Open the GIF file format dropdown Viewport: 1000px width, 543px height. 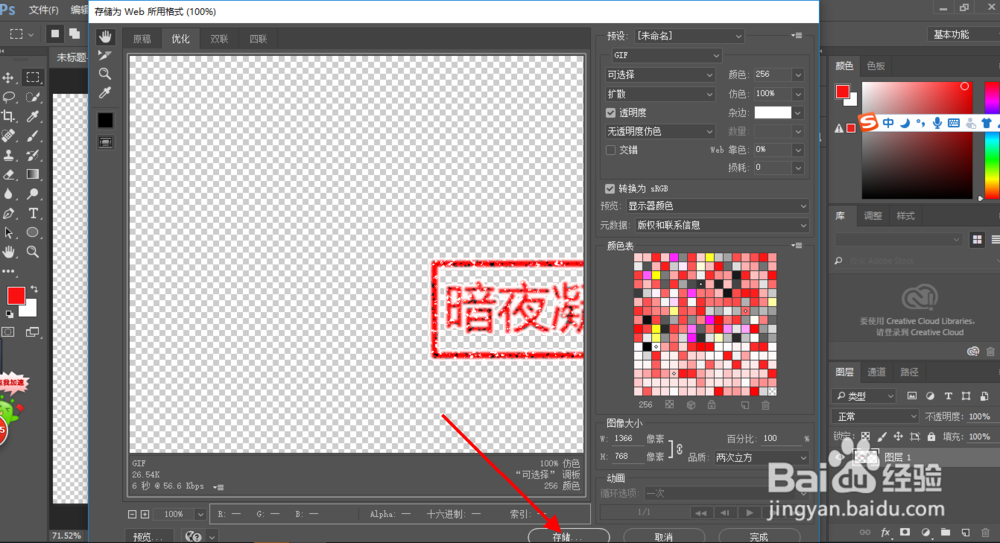pos(666,56)
